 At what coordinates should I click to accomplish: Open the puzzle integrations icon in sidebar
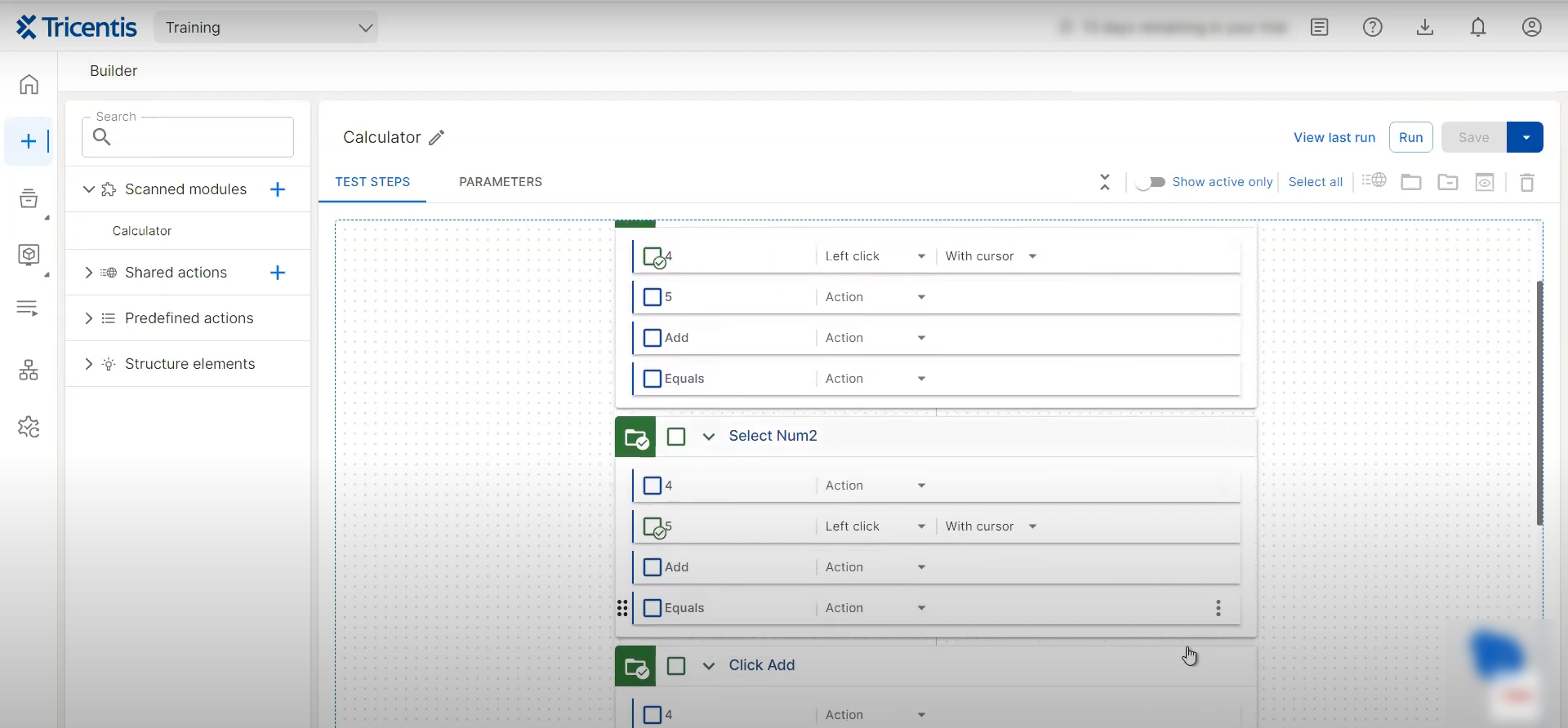click(x=29, y=427)
